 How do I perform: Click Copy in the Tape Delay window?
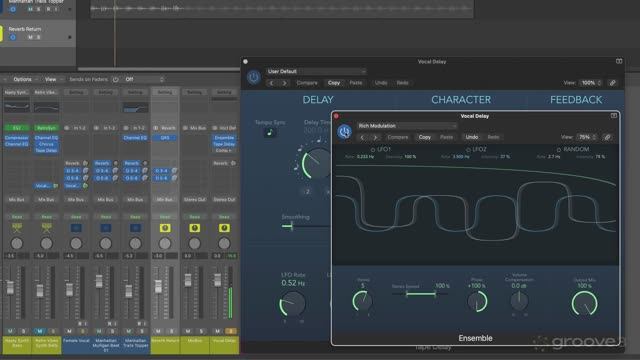(334, 83)
